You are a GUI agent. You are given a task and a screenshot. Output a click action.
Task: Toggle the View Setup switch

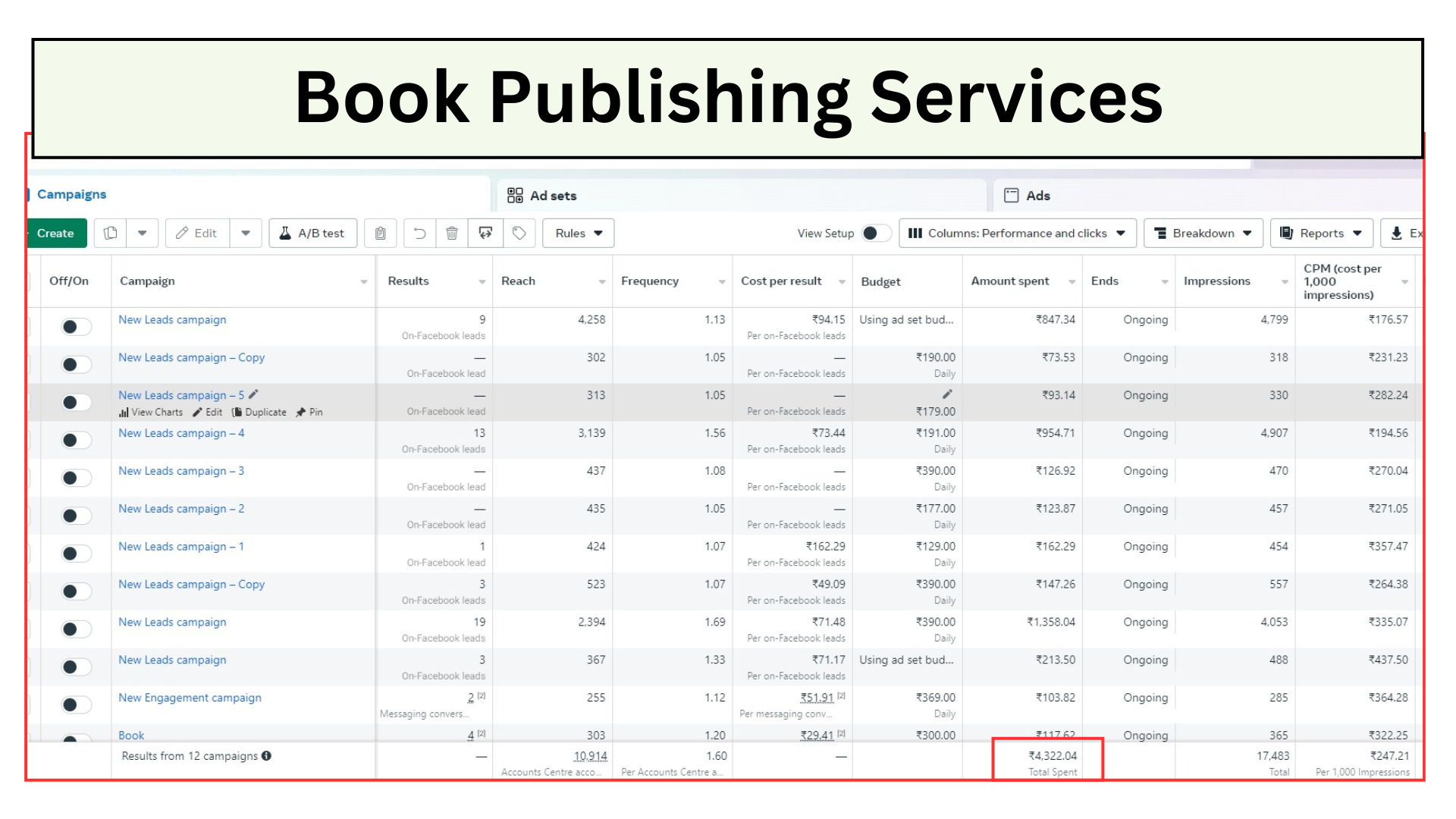875,233
